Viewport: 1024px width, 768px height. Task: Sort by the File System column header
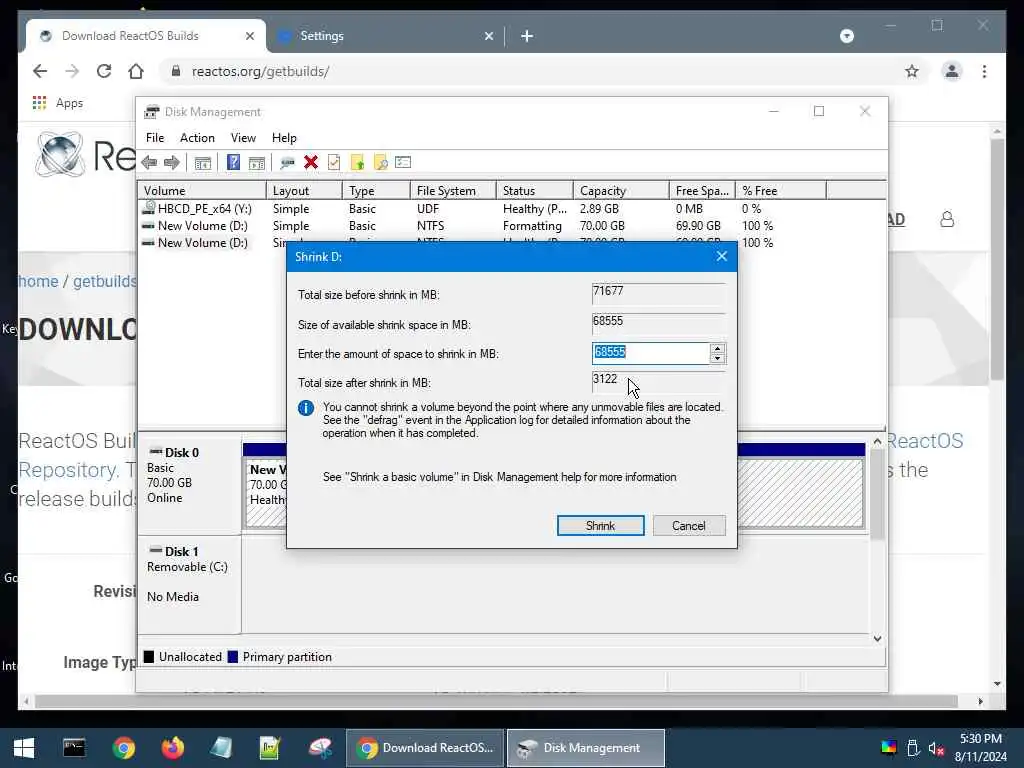(453, 191)
